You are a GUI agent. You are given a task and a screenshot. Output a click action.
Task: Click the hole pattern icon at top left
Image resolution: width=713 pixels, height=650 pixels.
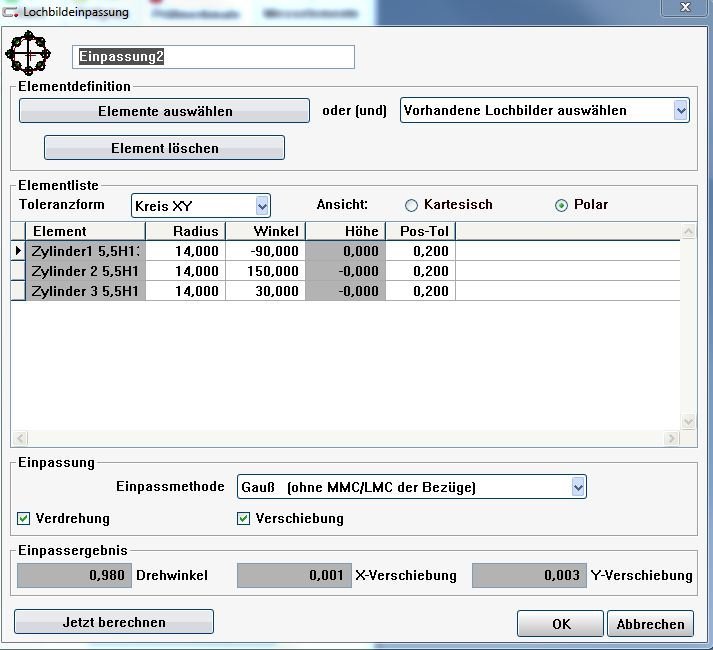(28, 53)
